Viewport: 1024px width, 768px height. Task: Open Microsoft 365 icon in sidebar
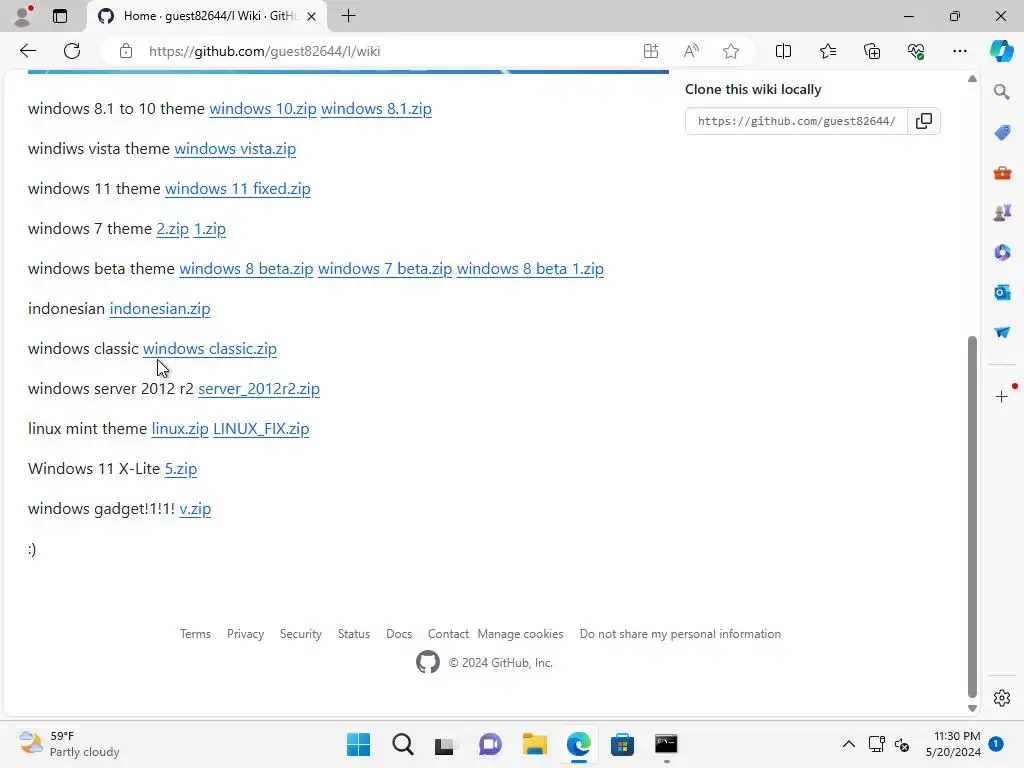(x=1002, y=252)
